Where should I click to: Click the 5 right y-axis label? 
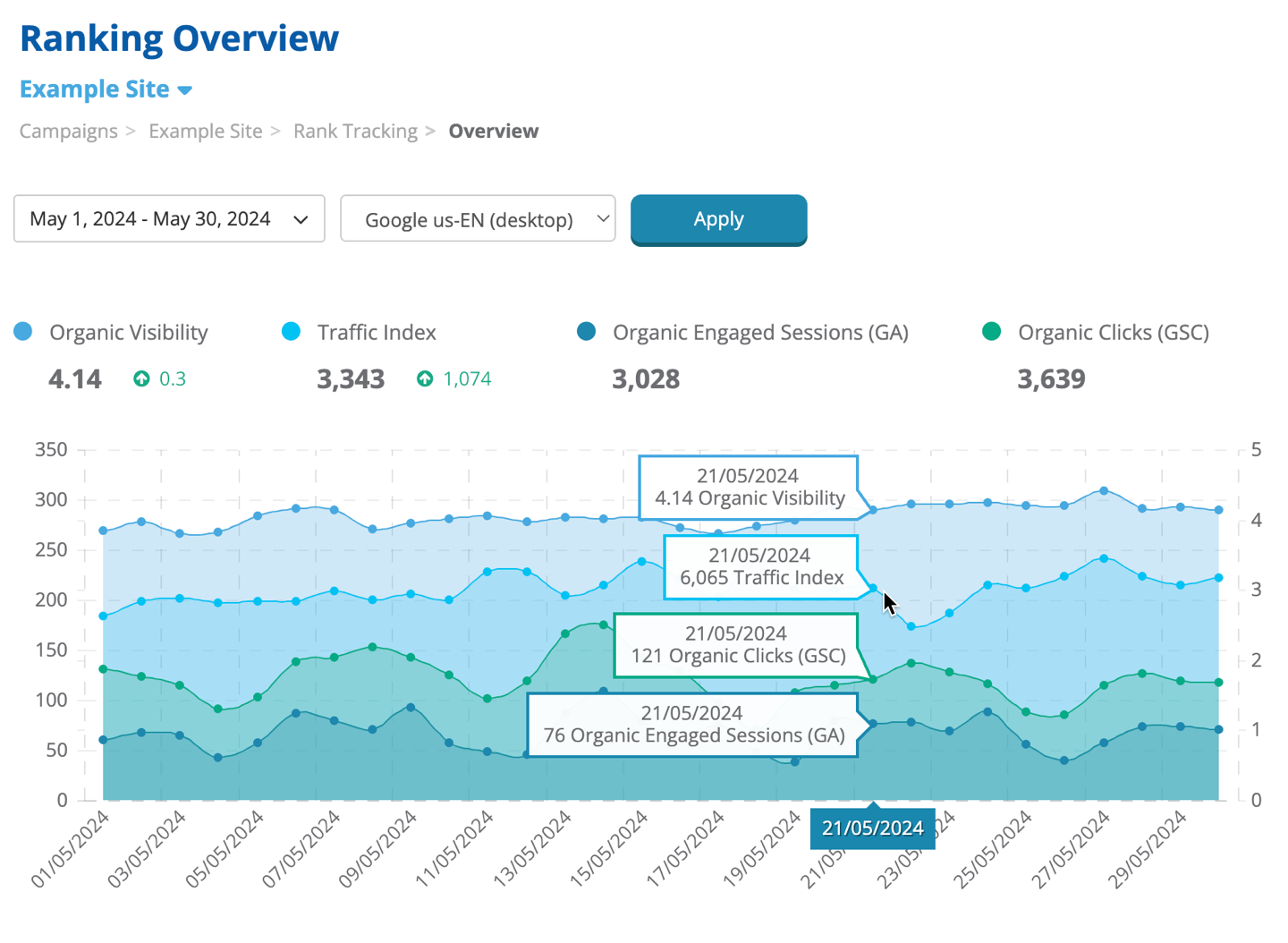point(1256,450)
